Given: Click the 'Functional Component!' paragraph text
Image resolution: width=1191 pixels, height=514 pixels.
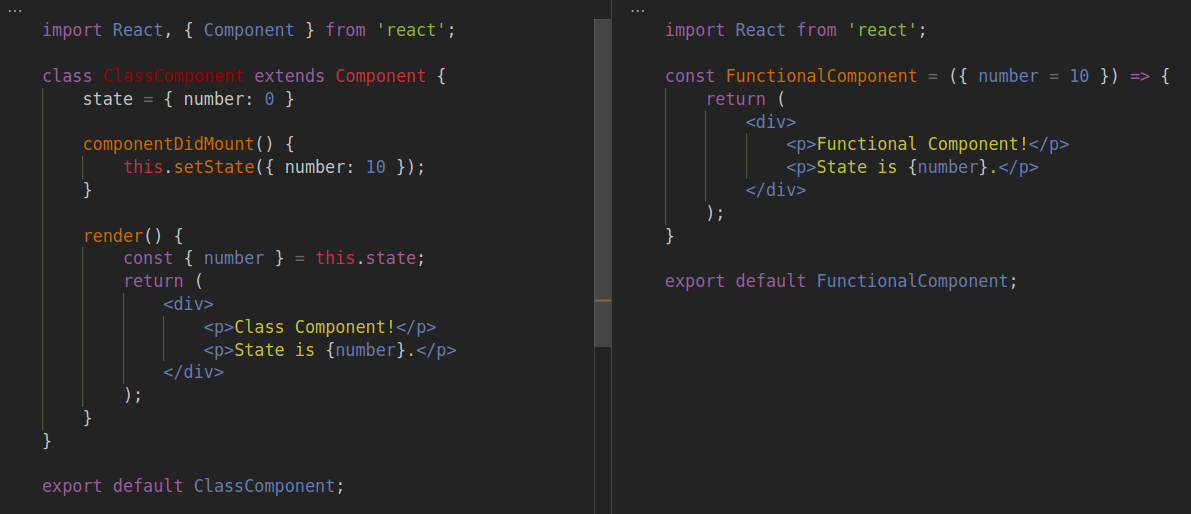Looking at the screenshot, I should [x=922, y=144].
